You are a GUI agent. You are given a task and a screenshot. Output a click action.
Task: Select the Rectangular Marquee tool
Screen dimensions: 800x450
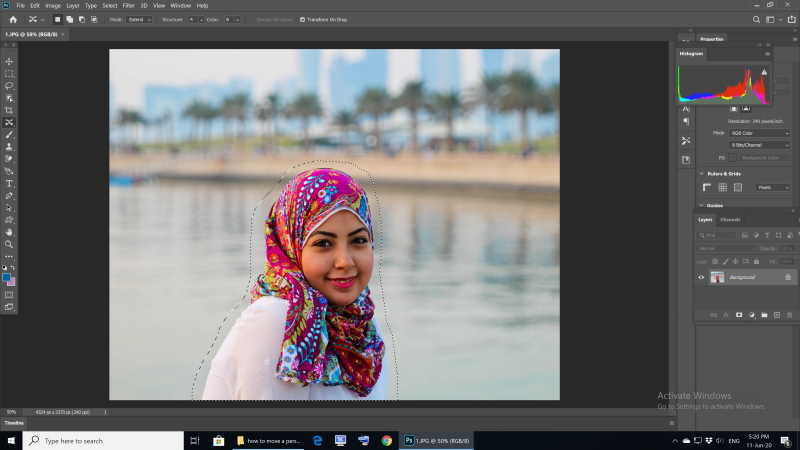[9, 73]
